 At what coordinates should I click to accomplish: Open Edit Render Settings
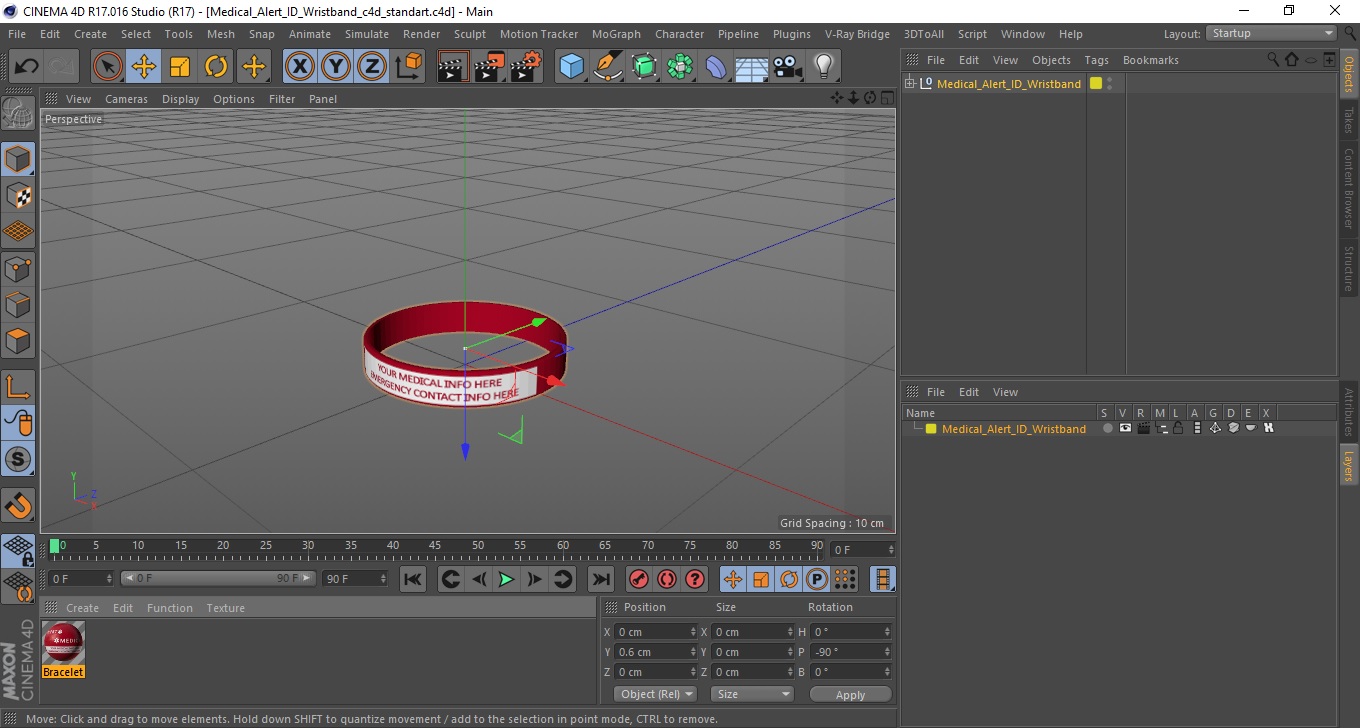coord(525,67)
